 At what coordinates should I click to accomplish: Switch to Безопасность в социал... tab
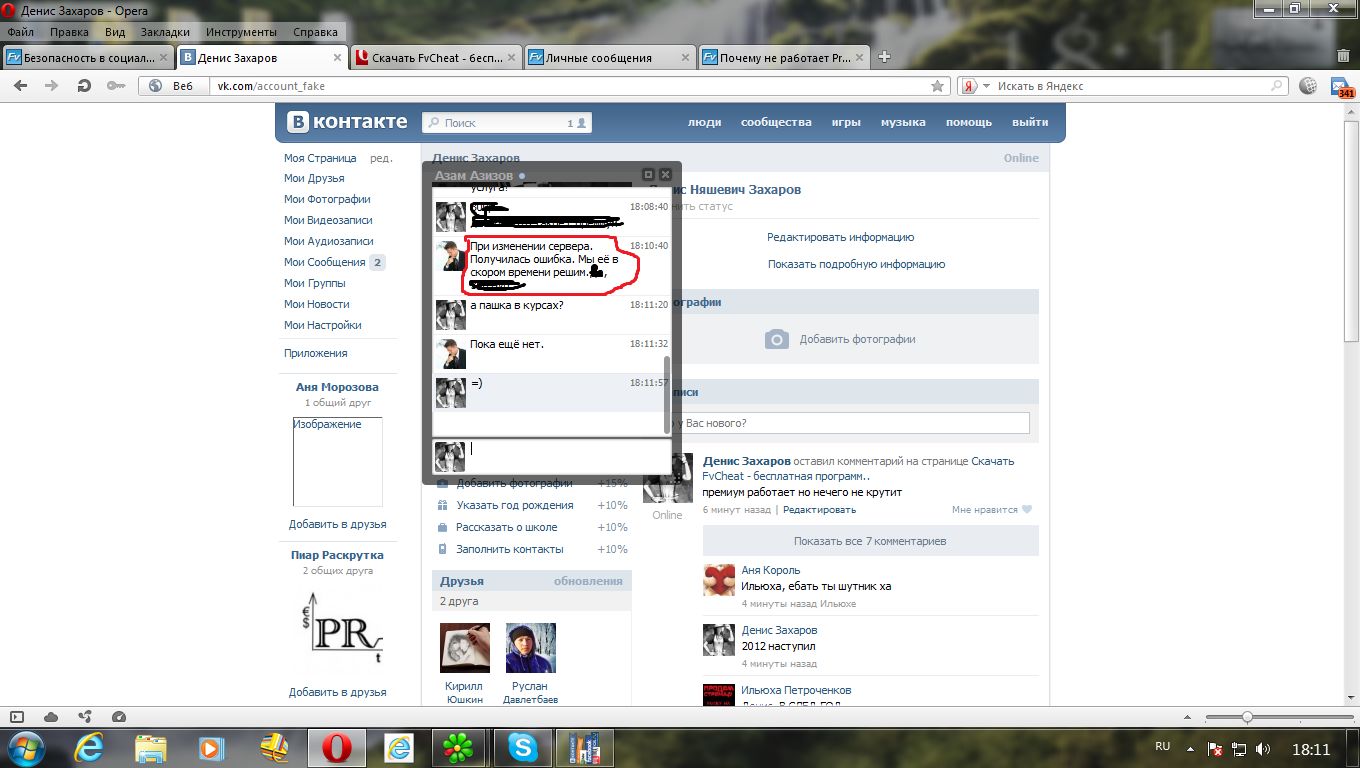(88, 58)
